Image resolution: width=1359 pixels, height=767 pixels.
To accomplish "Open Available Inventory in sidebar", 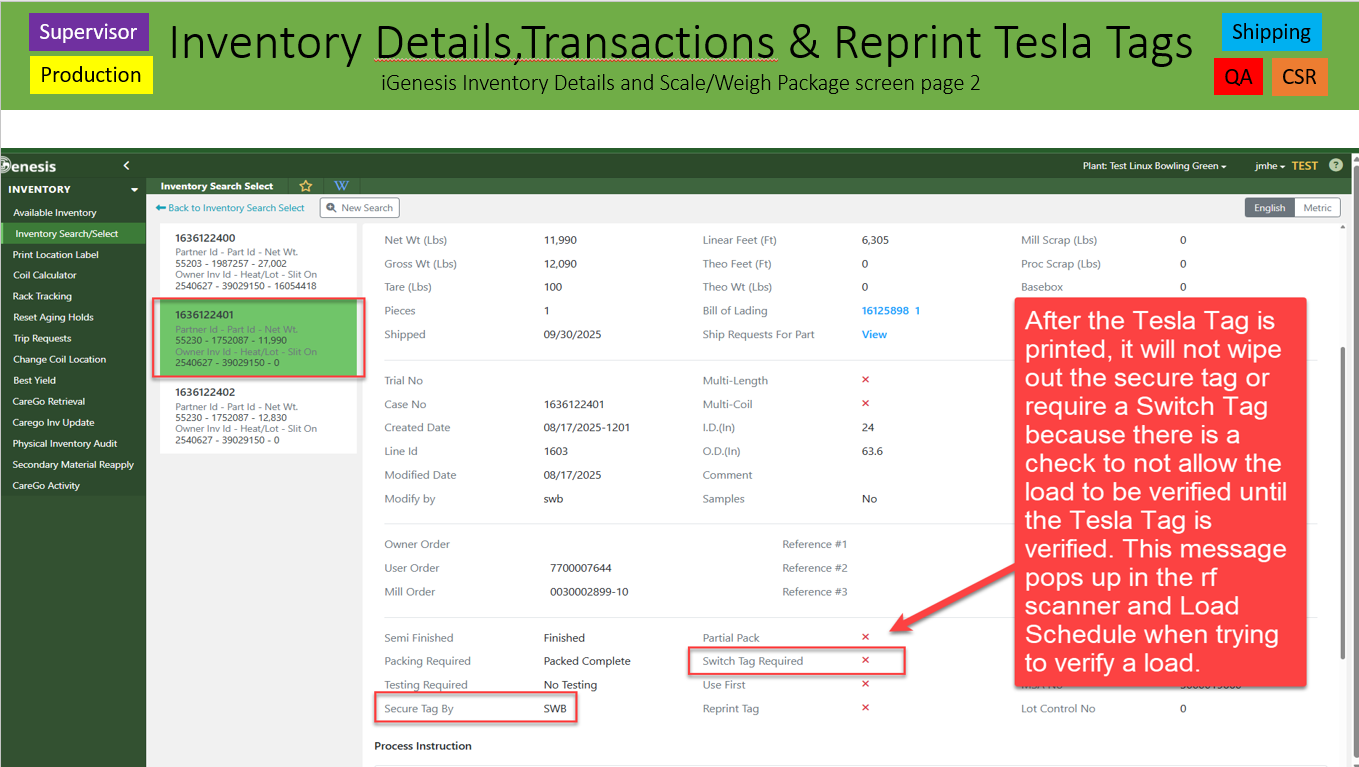I will (x=55, y=213).
